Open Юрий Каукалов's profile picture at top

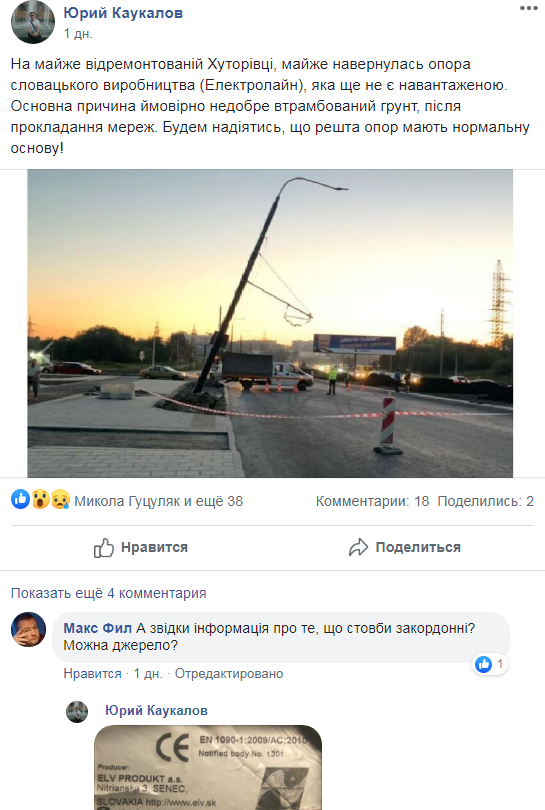click(33, 22)
